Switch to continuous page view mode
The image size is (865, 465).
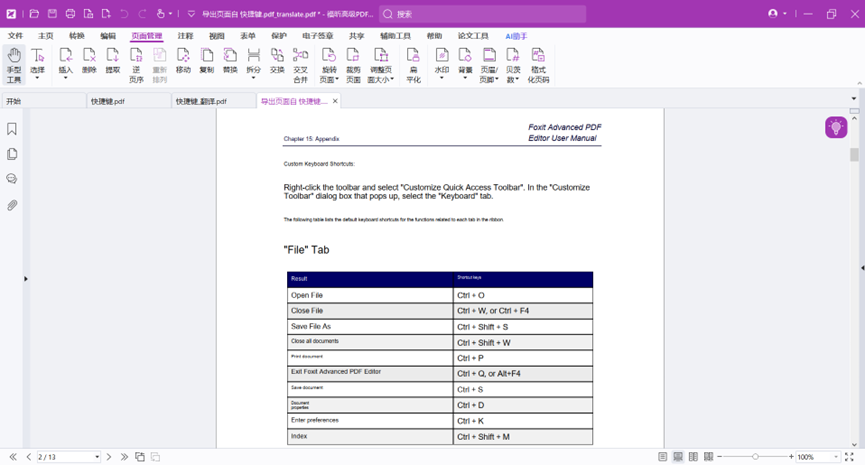point(678,457)
